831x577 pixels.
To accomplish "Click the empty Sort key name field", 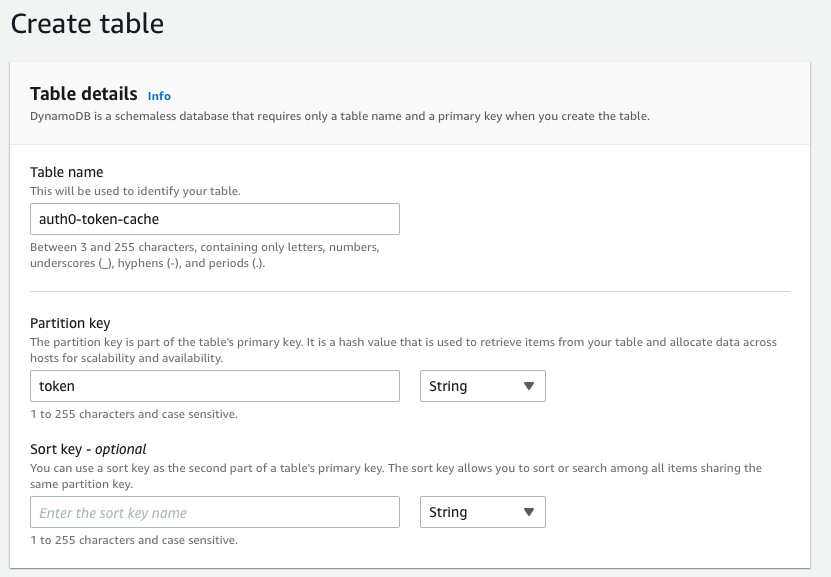I will pos(214,512).
